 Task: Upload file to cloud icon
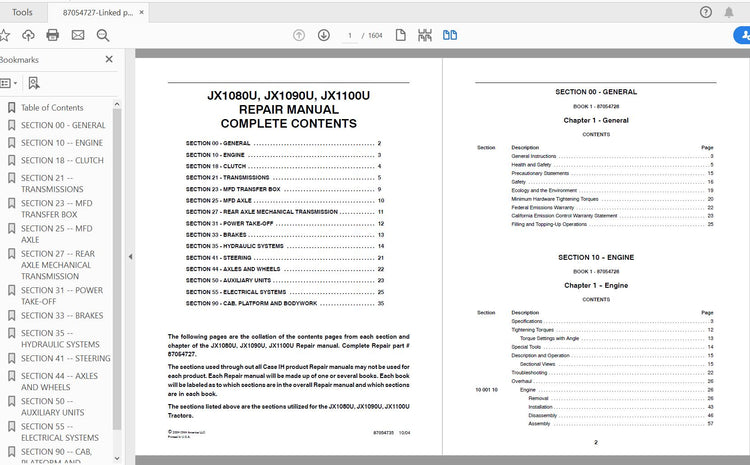(x=28, y=35)
